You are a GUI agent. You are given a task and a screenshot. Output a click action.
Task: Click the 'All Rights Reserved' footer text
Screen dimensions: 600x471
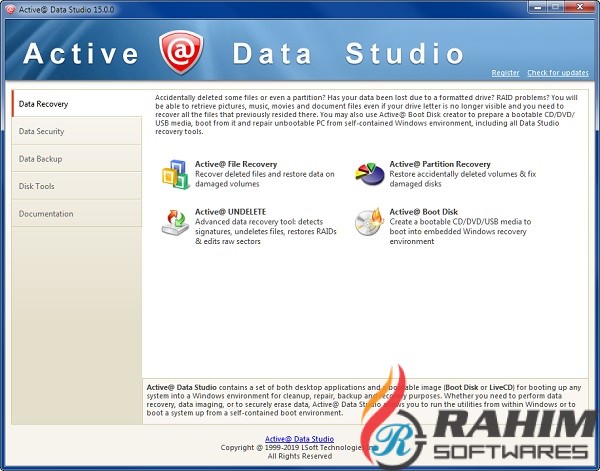[300, 456]
